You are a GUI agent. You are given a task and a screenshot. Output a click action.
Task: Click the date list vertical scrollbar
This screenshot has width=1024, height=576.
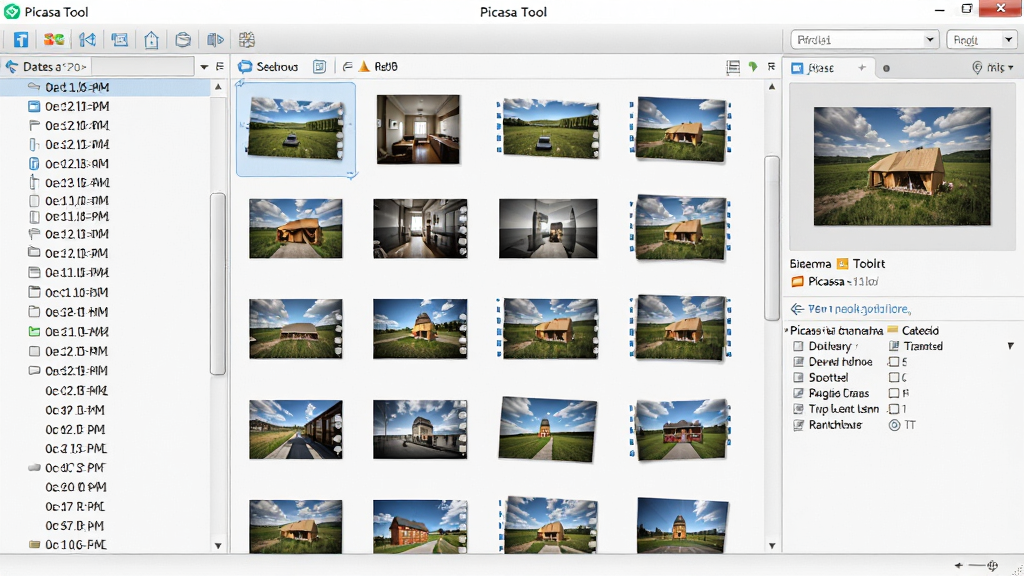click(x=218, y=283)
